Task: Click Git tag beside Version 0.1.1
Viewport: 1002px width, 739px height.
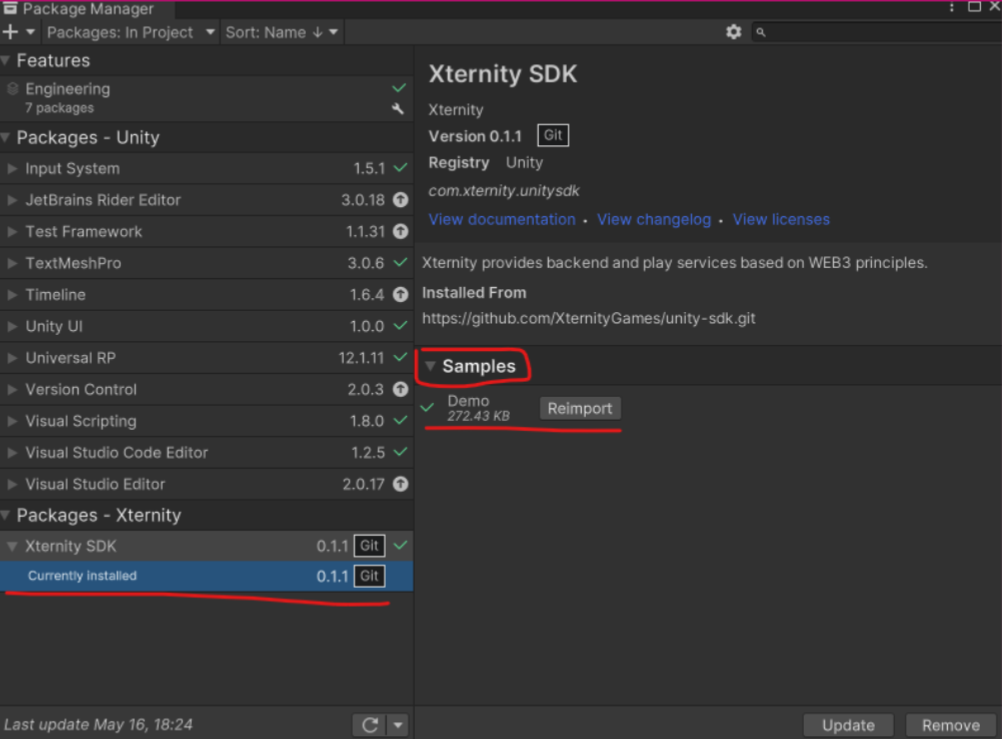Action: [553, 136]
